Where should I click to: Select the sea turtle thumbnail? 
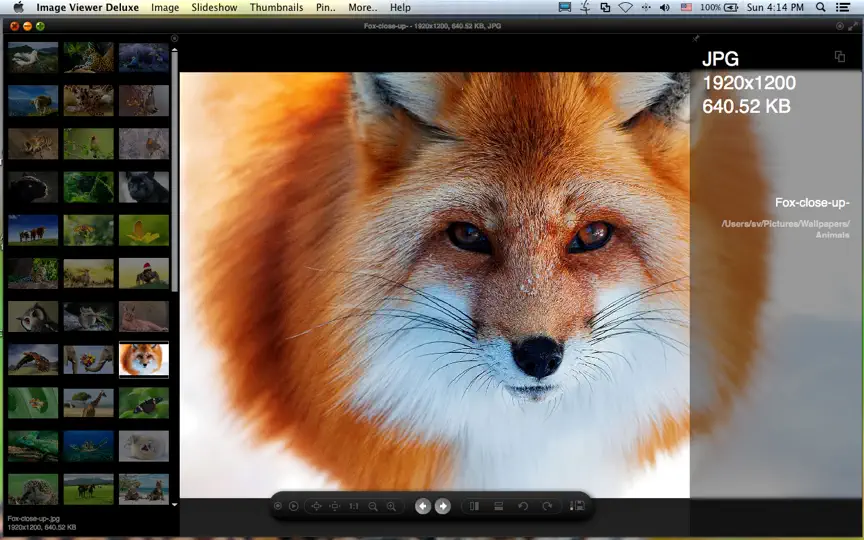[x=88, y=446]
